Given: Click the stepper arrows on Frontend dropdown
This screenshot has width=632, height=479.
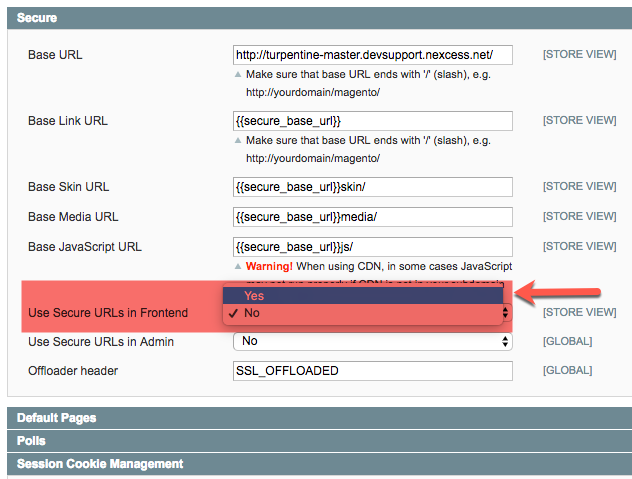Looking at the screenshot, I should pos(506,313).
